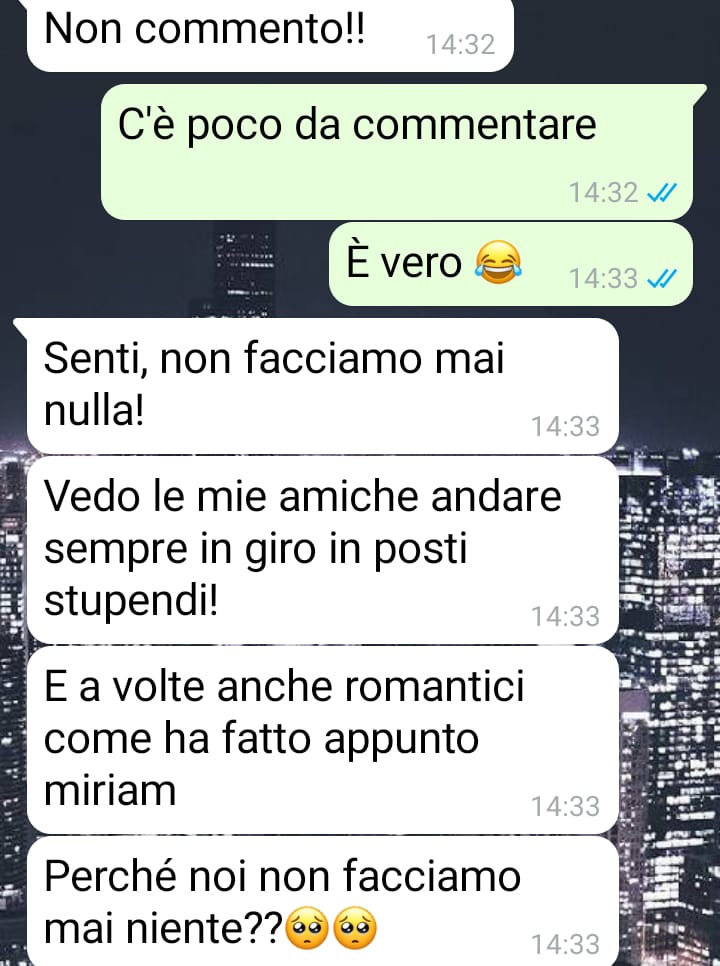The width and height of the screenshot is (720, 966).
Task: Tap the word "stupendi!" in the message
Action: [131, 601]
